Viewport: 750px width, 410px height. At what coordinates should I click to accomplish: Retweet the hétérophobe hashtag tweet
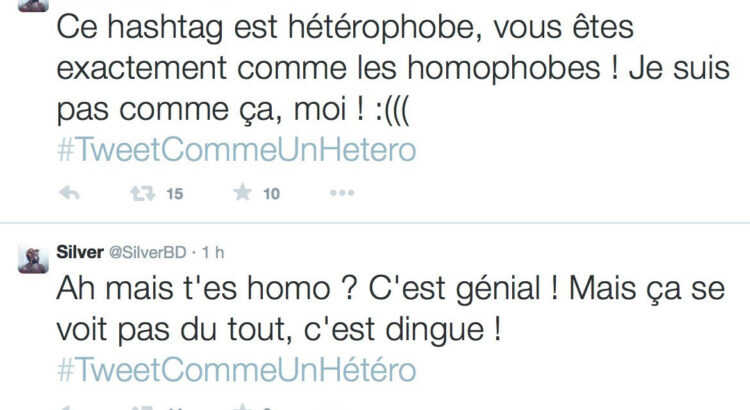[142, 194]
